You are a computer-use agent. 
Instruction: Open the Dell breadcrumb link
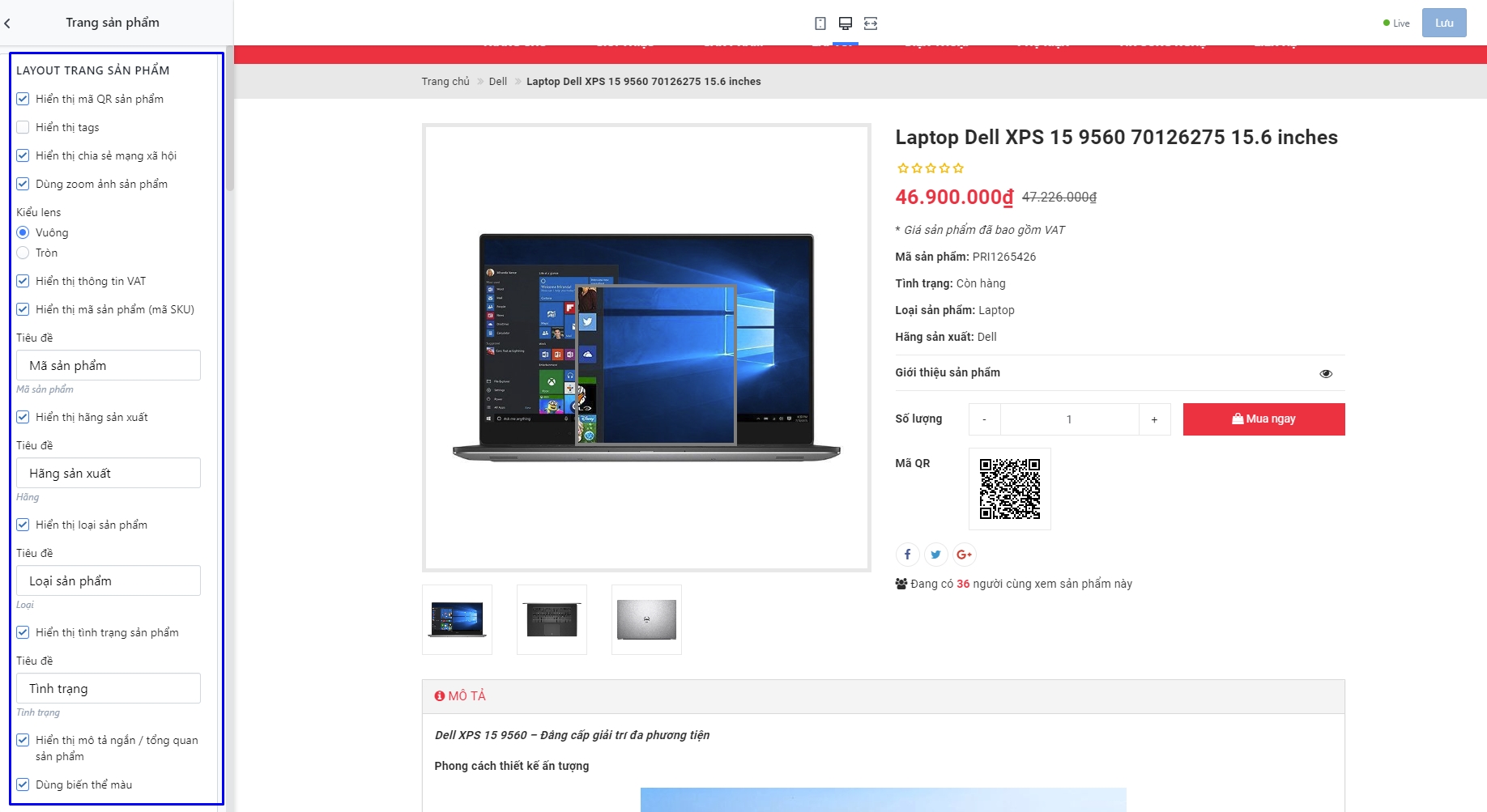pyautogui.click(x=498, y=82)
